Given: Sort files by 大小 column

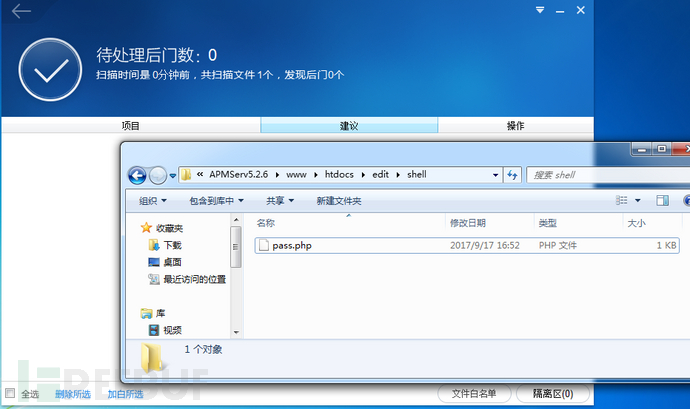Looking at the screenshot, I should [x=636, y=223].
